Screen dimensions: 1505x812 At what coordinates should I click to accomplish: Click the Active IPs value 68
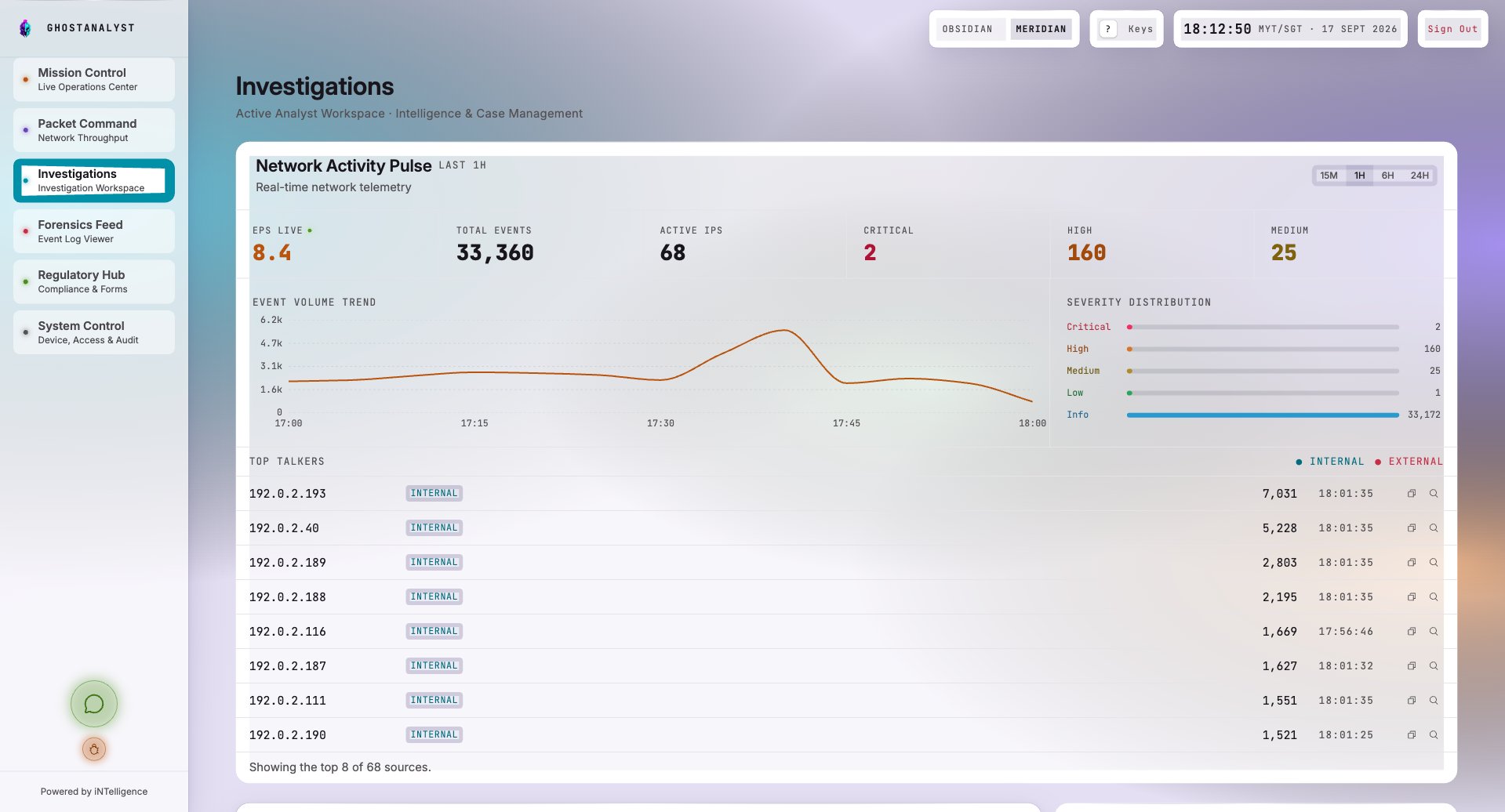click(x=673, y=252)
